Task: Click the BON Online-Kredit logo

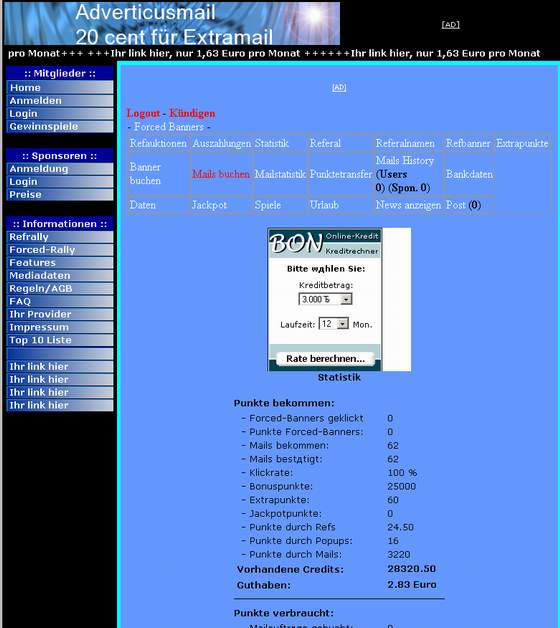Action: coord(324,243)
